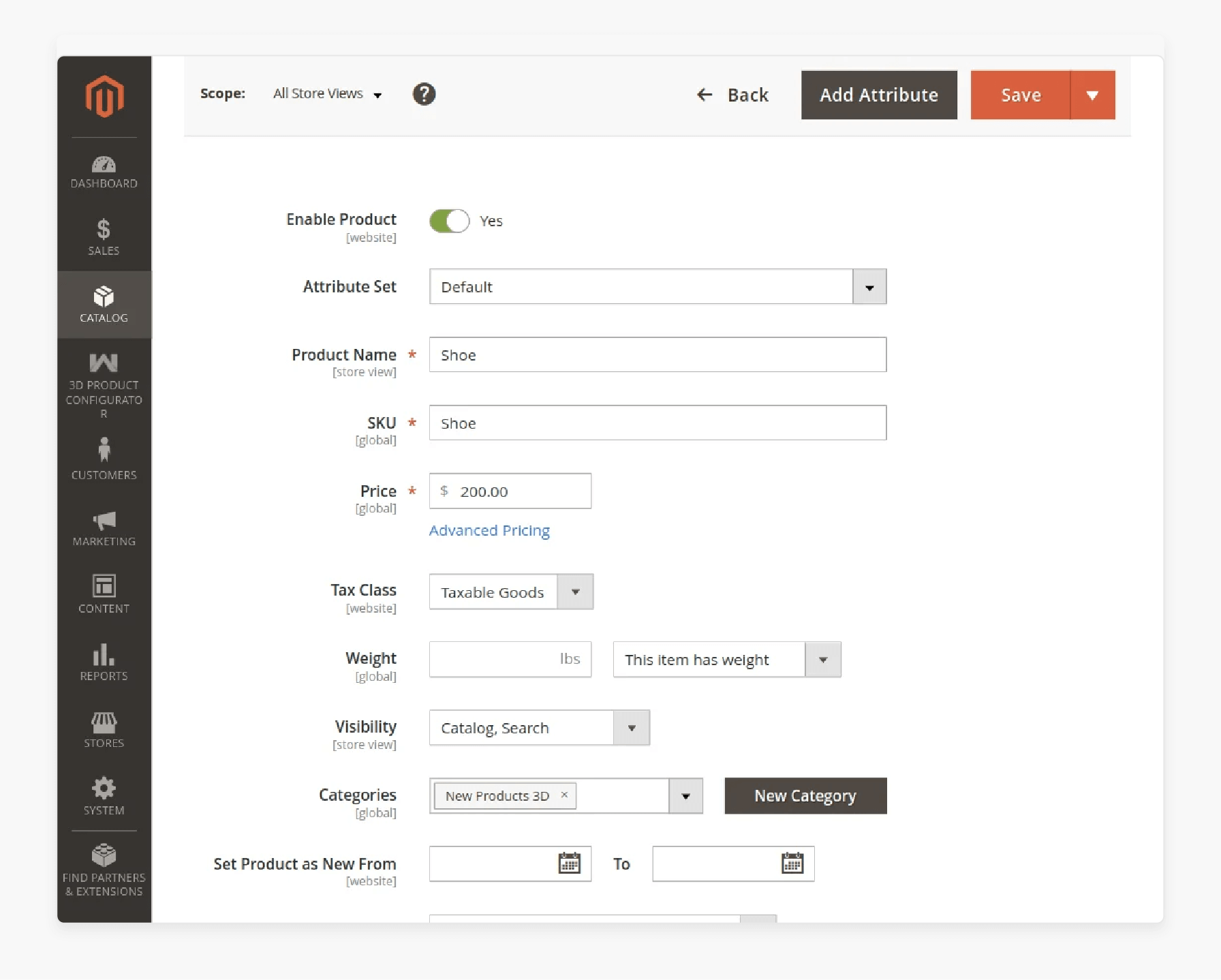Click the Back button
The width and height of the screenshot is (1221, 980).
click(732, 95)
